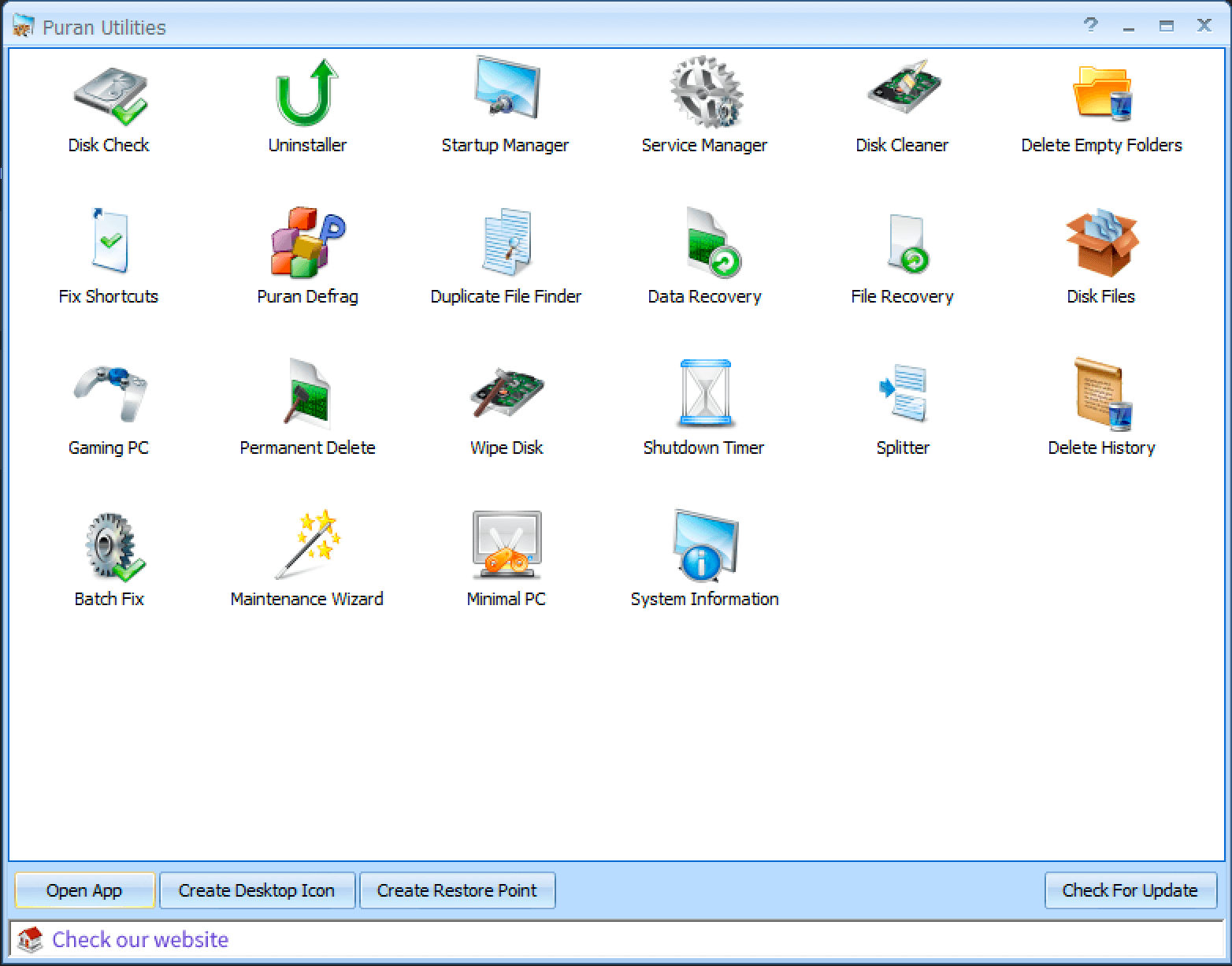The height and width of the screenshot is (966, 1232).
Task: Click the "Gaming PC" label text
Action: click(109, 448)
